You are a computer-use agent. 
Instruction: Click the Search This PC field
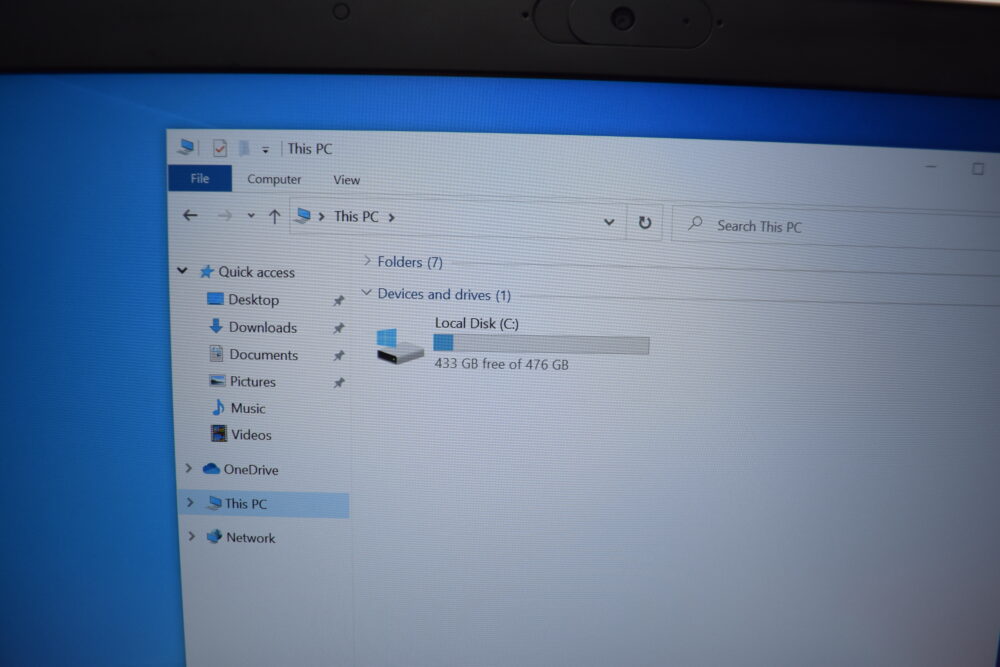click(x=835, y=227)
